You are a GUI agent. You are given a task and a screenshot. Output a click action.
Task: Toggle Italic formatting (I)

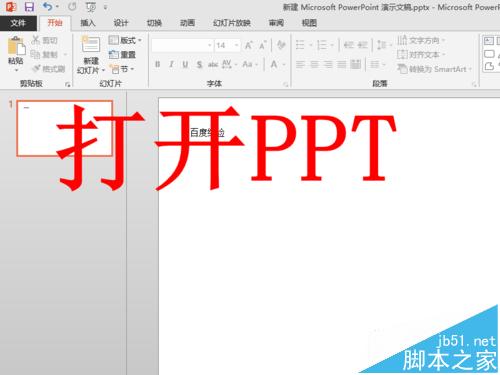pos(171,64)
